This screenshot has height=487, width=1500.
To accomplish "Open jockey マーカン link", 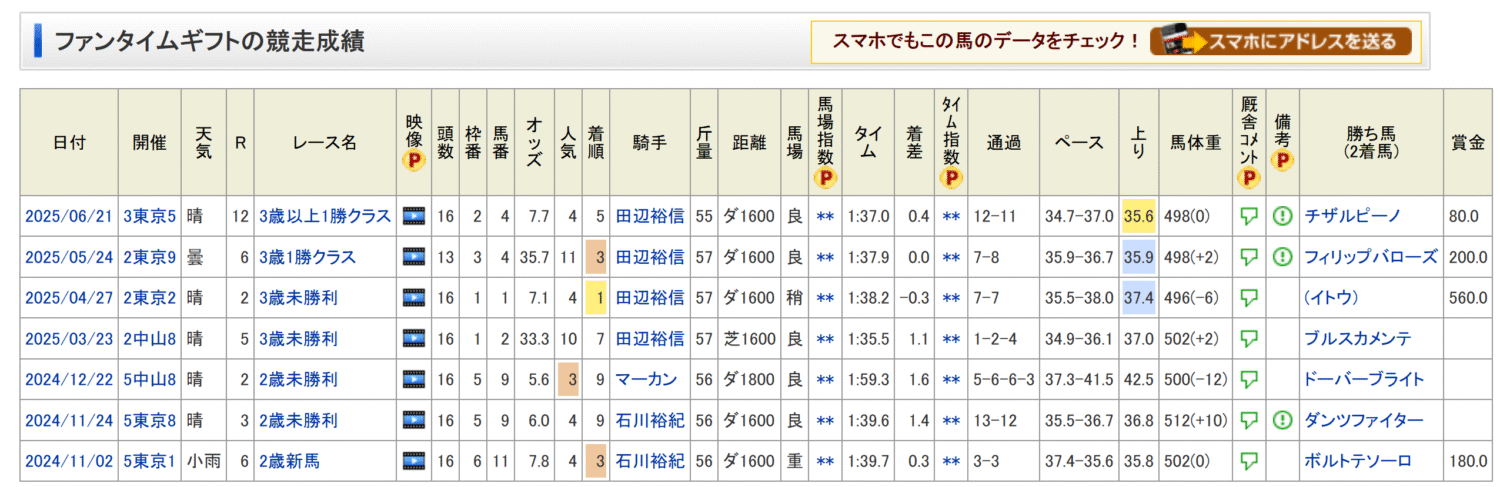I will pos(645,379).
